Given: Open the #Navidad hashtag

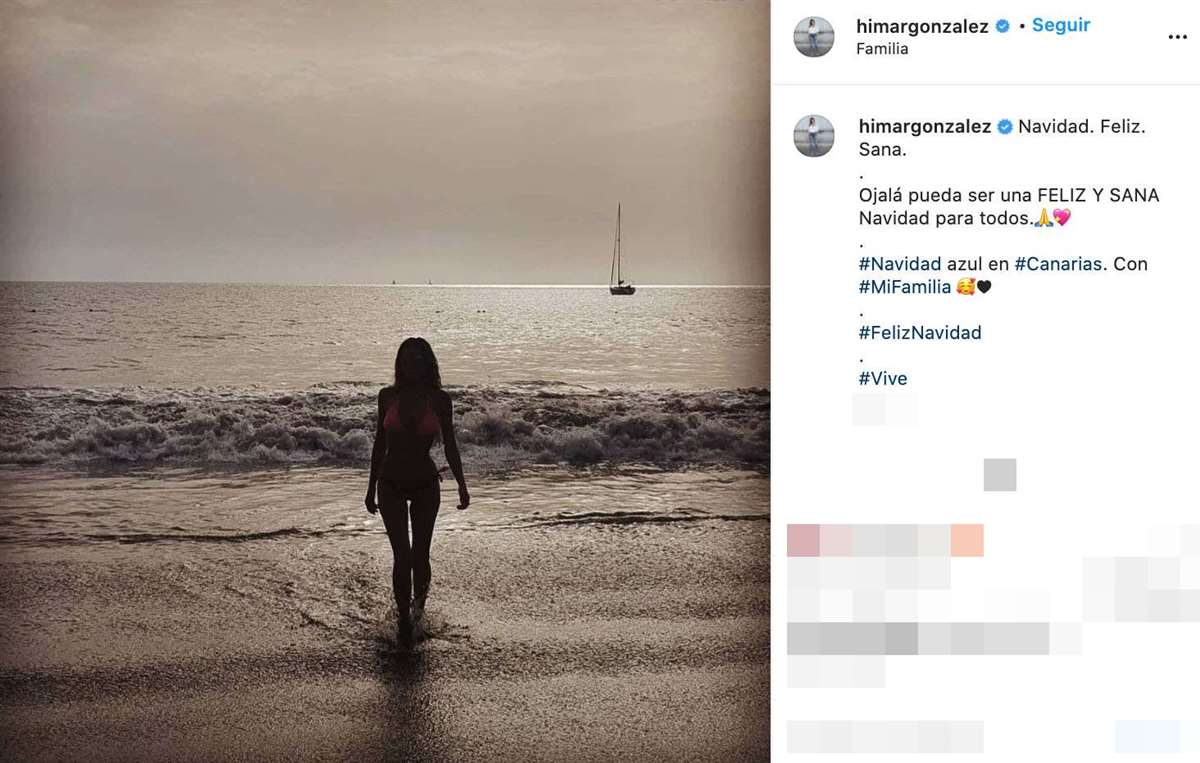Looking at the screenshot, I should point(900,264).
